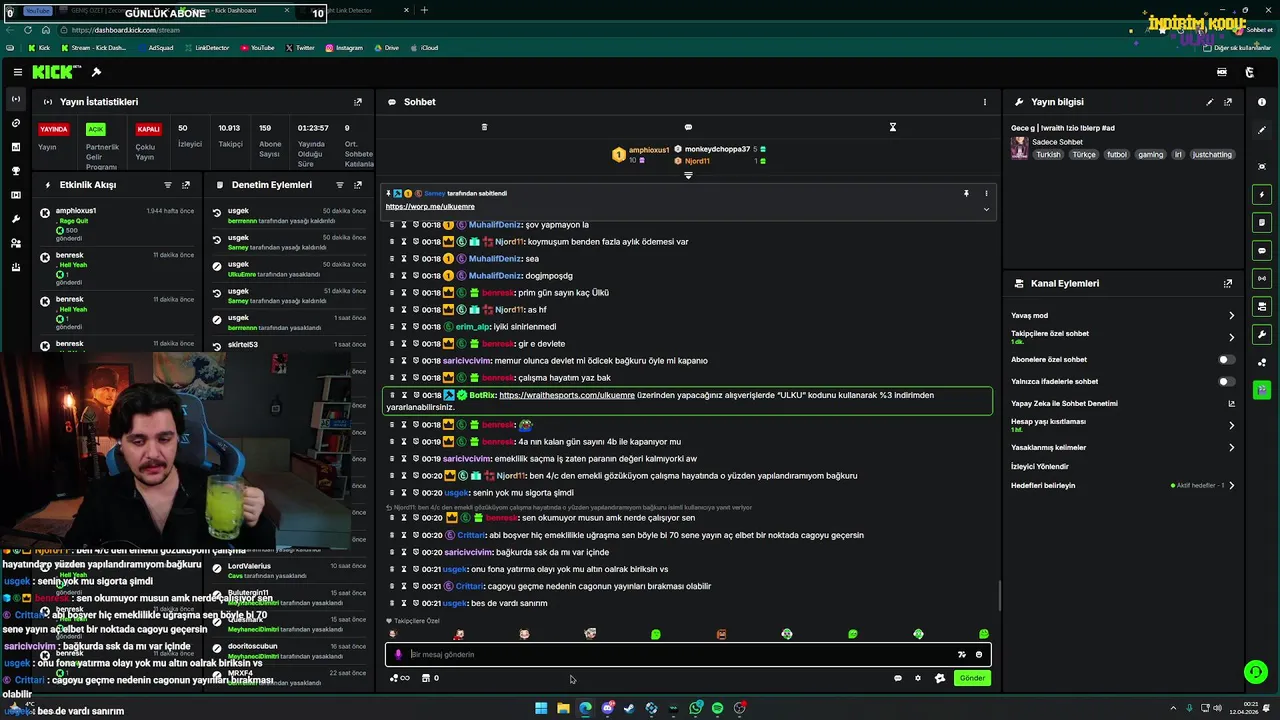
Task: Pop out the Etkinlik Akışı panel
Action: [186, 185]
